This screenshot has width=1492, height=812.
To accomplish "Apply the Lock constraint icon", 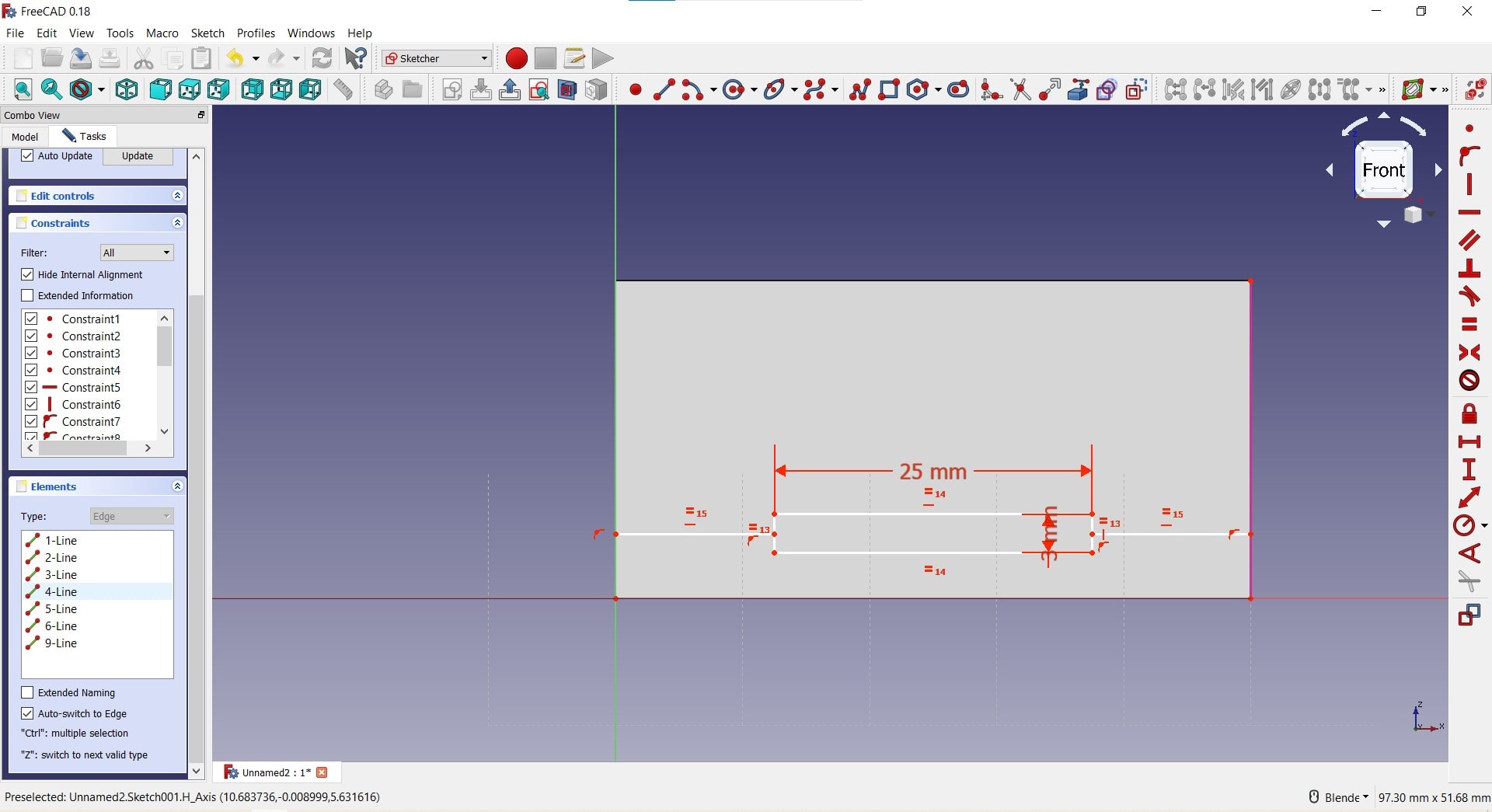I will coord(1469,414).
